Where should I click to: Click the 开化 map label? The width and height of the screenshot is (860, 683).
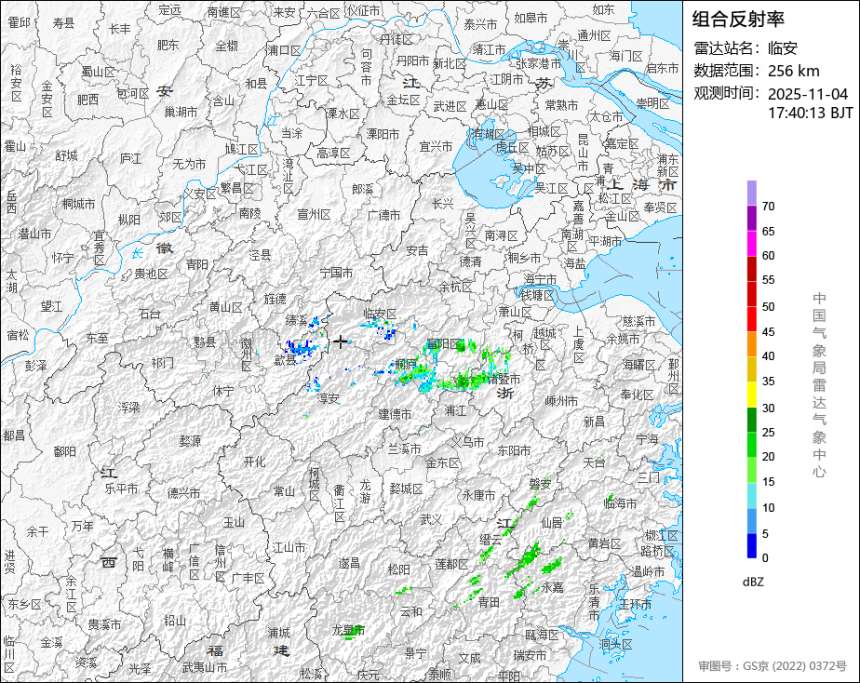click(254, 462)
